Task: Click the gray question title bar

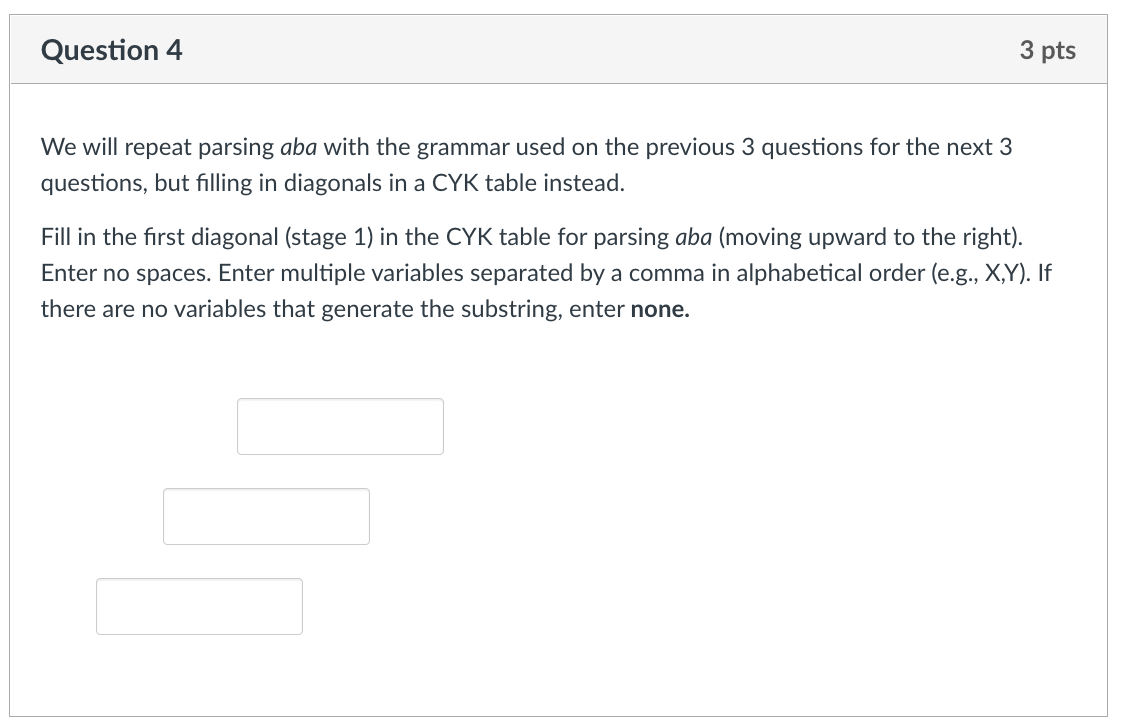Action: 560,49
